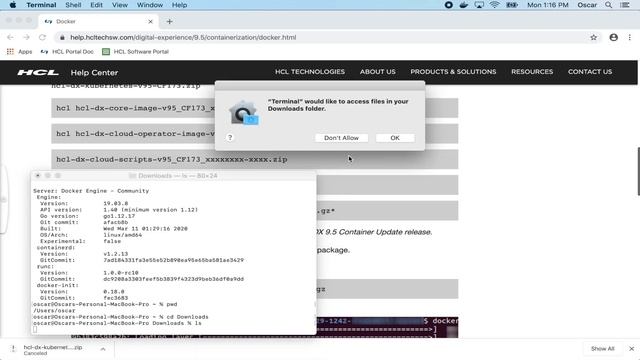
Task: Open CONTACT US nav item
Action: tap(590, 71)
